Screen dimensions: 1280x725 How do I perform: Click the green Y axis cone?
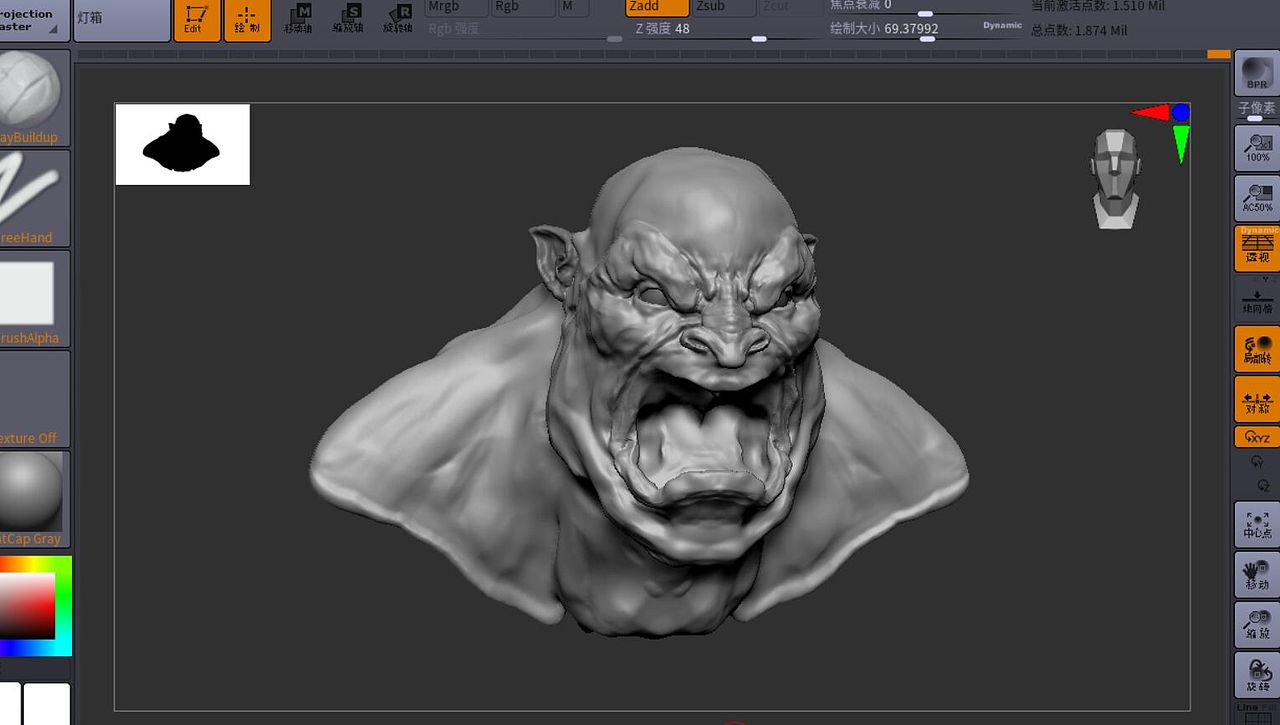point(1181,143)
